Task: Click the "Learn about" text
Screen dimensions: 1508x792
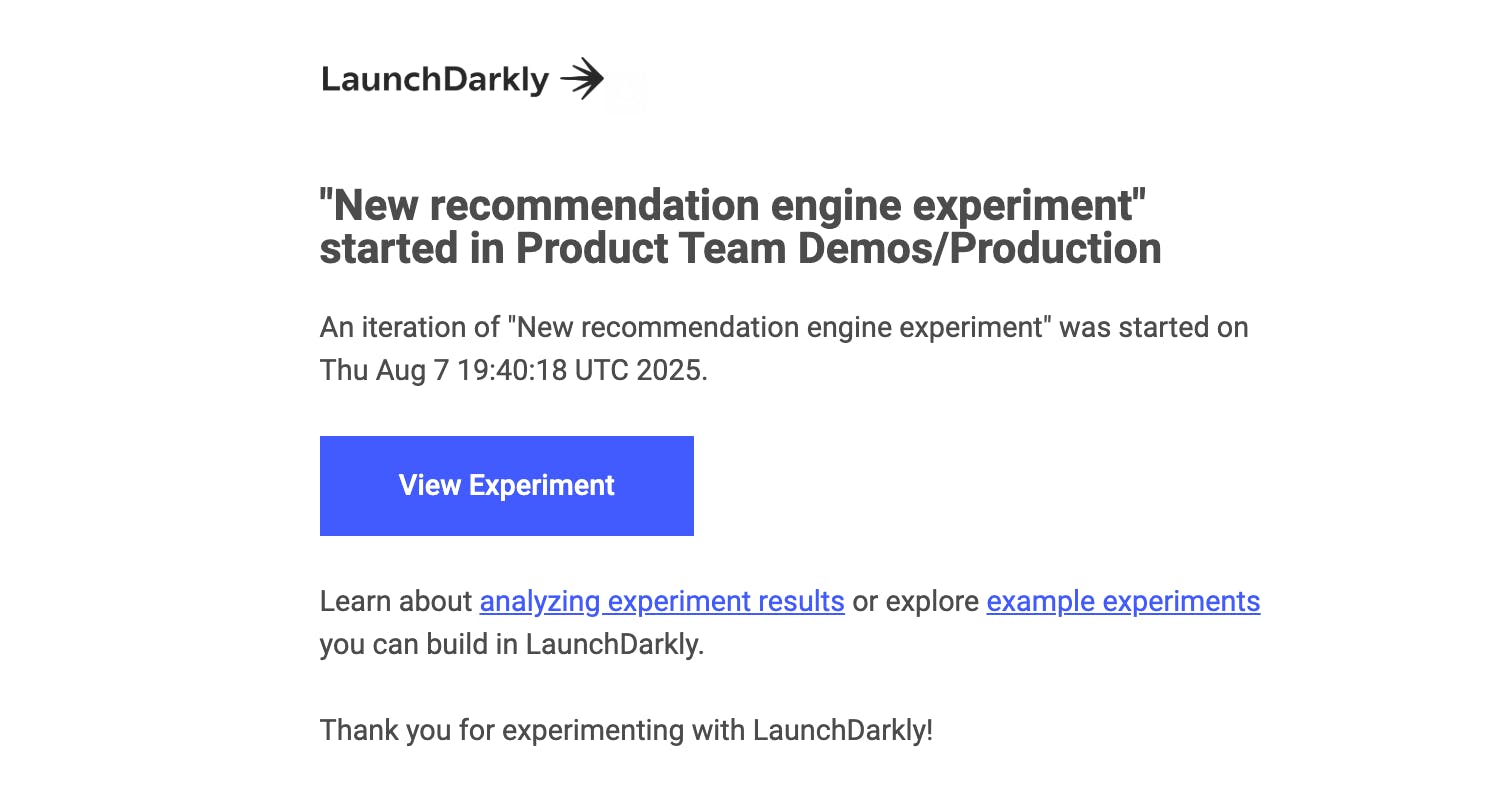Action: pyautogui.click(x=395, y=602)
